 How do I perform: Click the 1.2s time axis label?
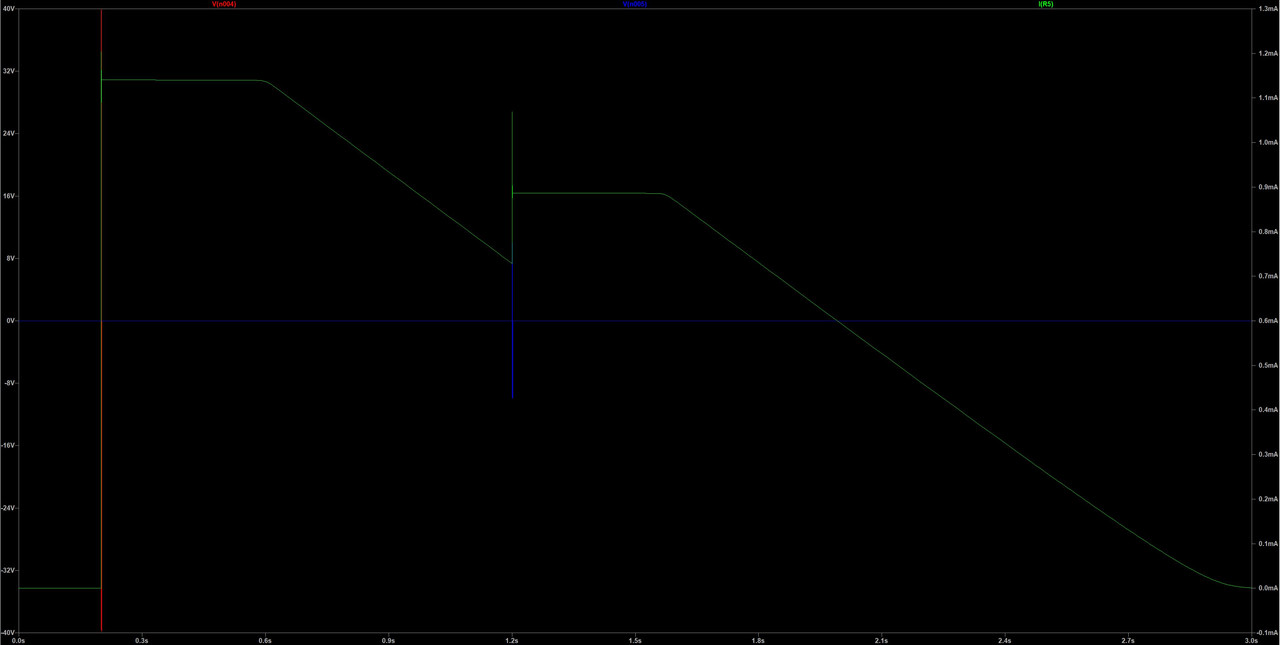click(x=511, y=640)
